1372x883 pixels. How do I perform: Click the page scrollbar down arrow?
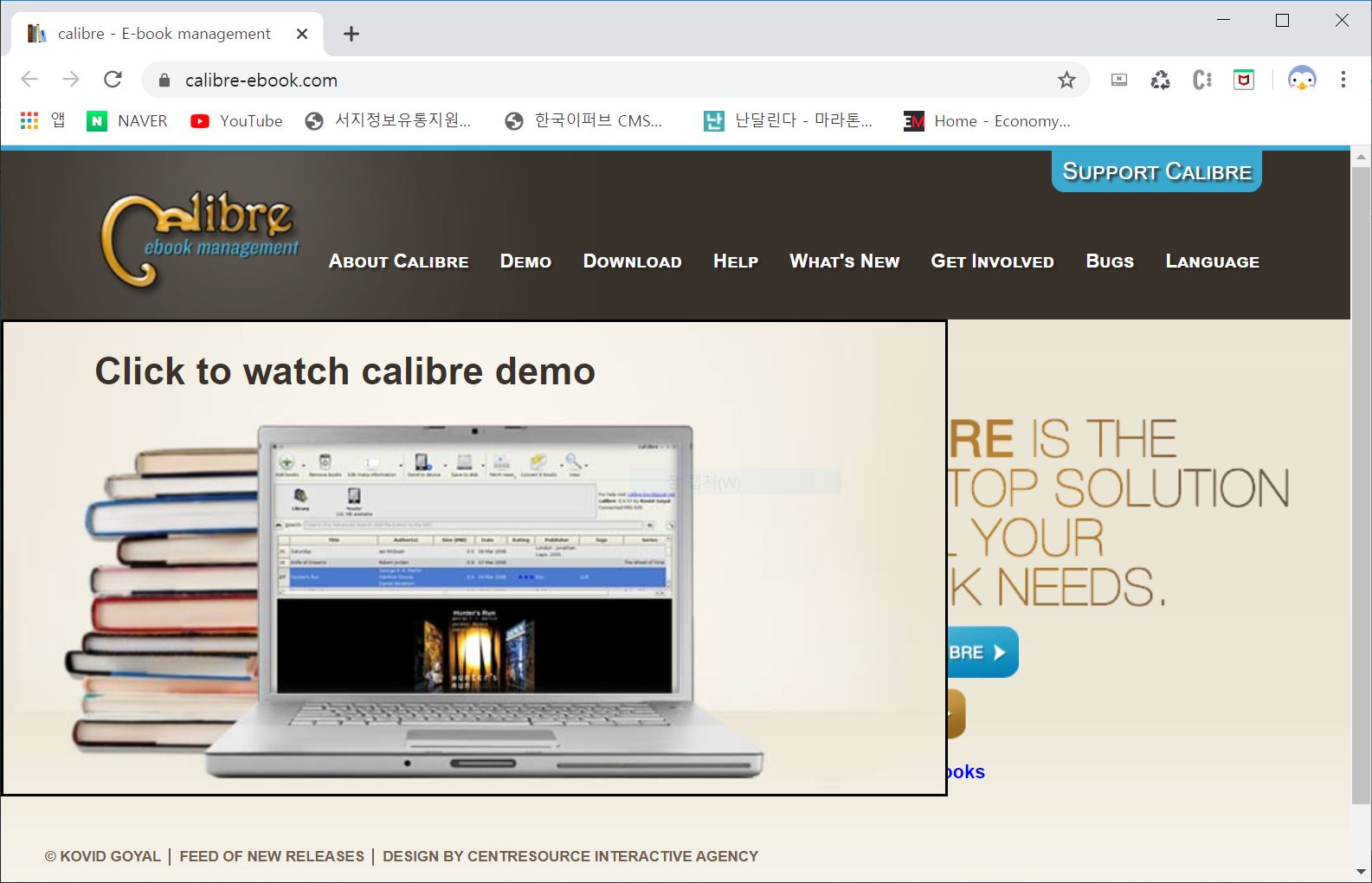click(x=1361, y=872)
